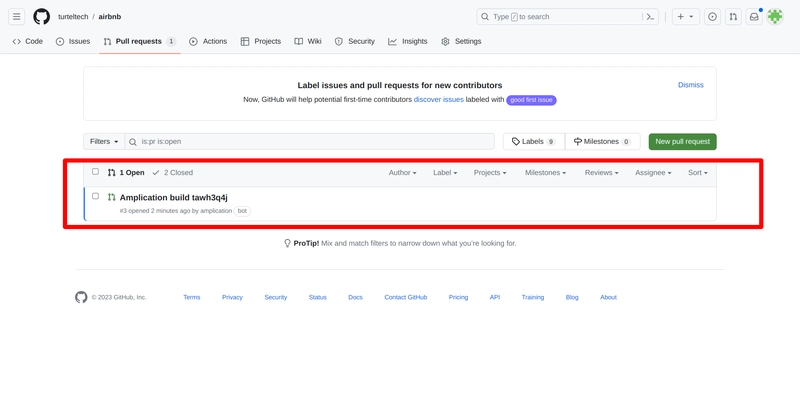Switch to the Wiki tab
The width and height of the screenshot is (800, 397).
click(x=308, y=41)
